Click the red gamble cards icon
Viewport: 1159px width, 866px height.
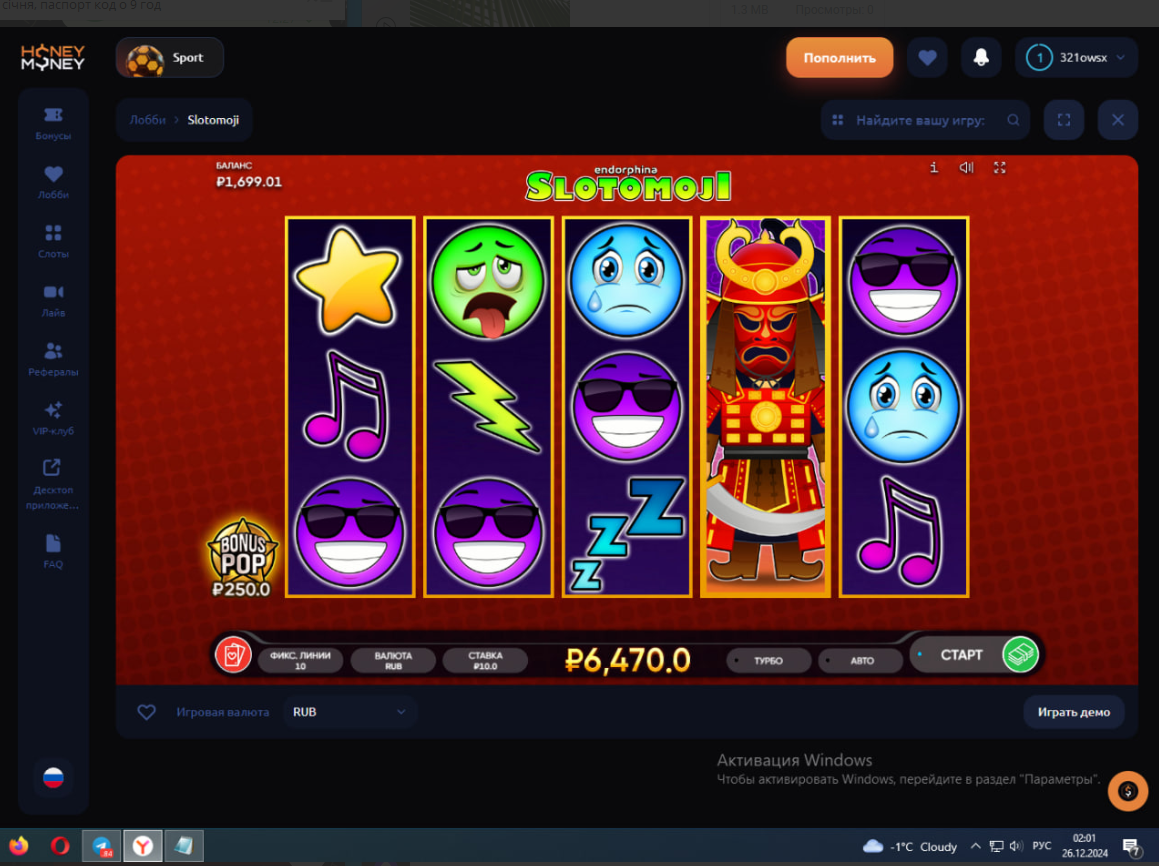pos(233,655)
